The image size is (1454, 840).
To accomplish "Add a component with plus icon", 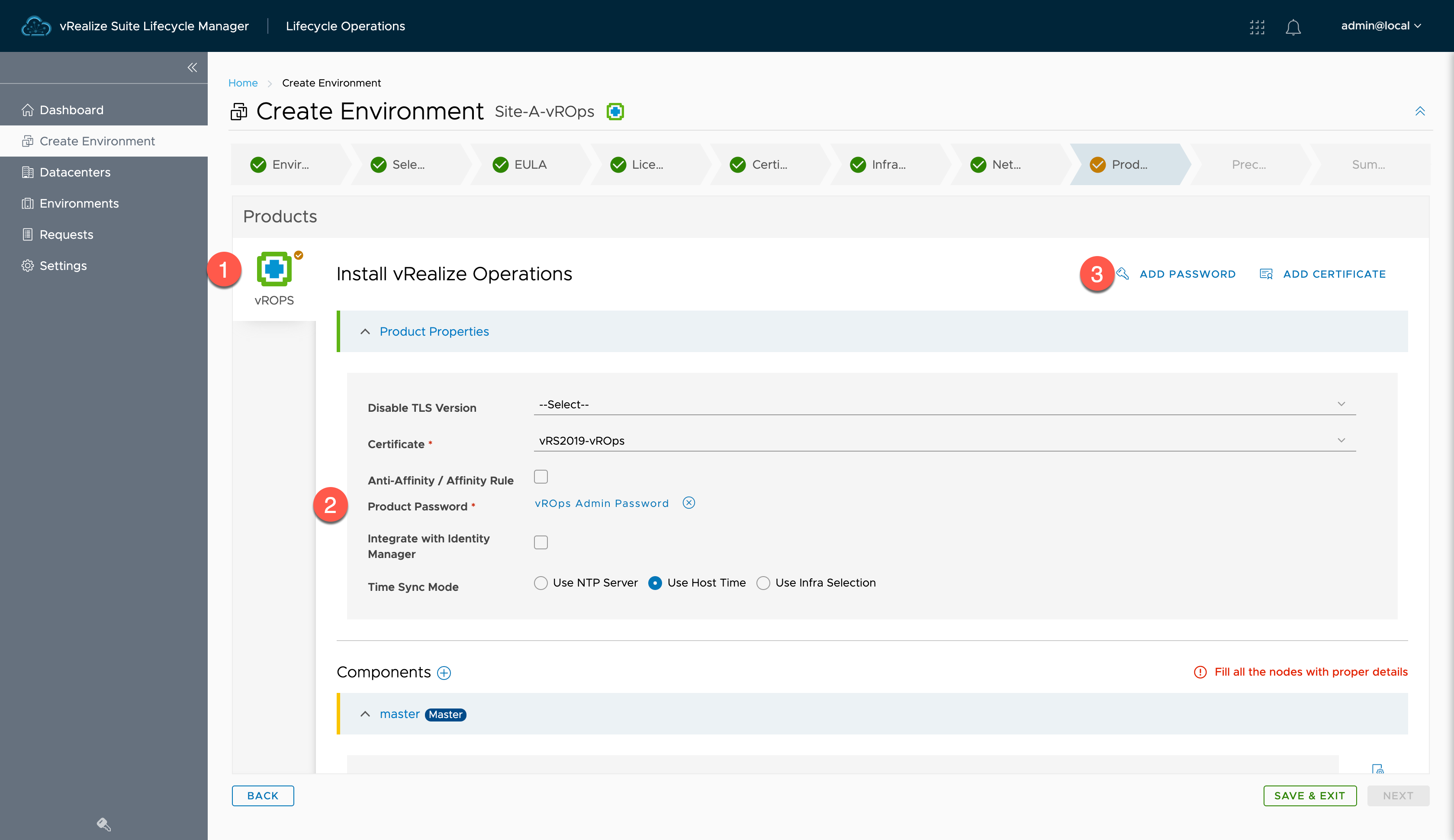I will coord(444,673).
